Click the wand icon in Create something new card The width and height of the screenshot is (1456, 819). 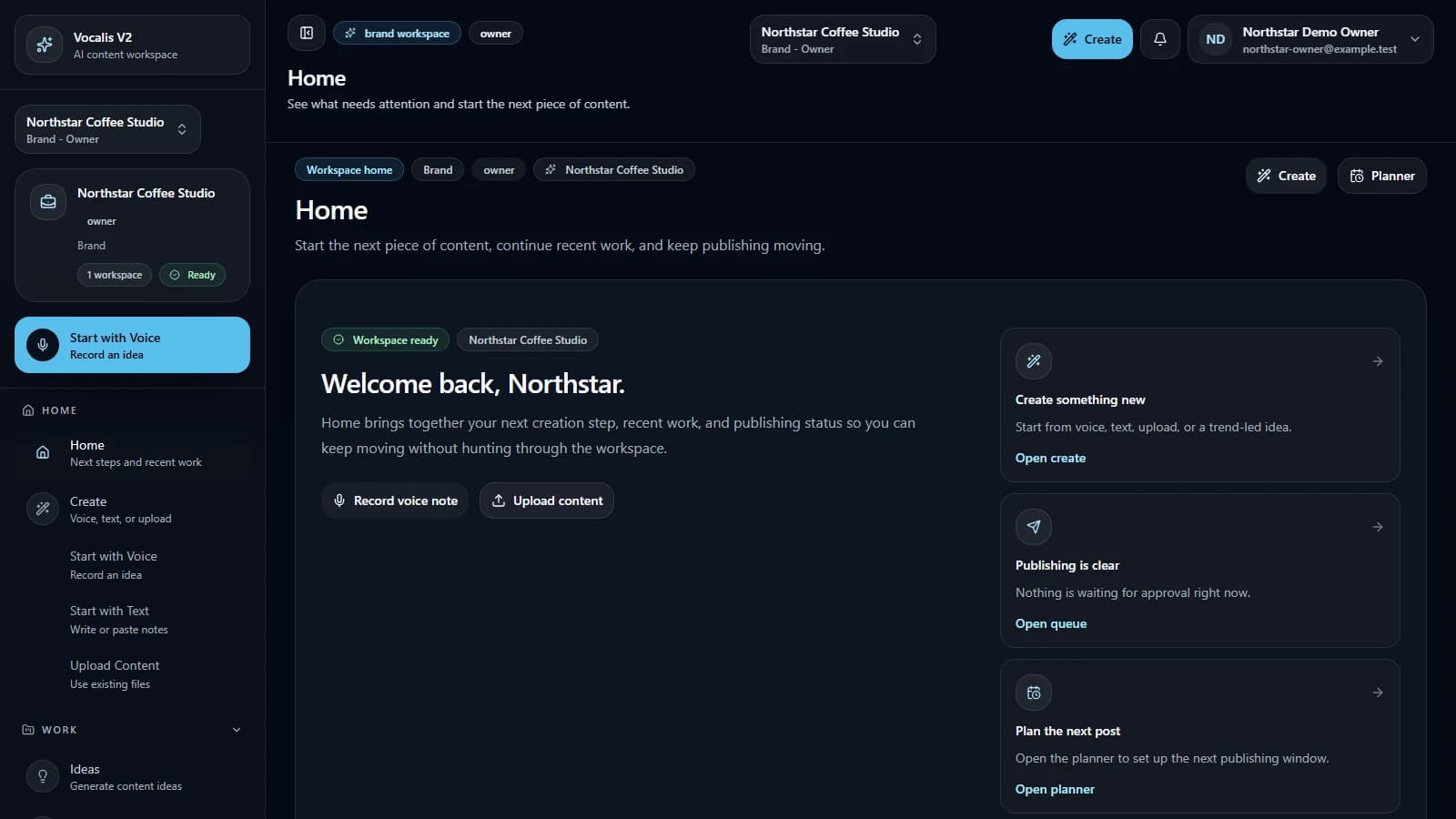(1034, 361)
